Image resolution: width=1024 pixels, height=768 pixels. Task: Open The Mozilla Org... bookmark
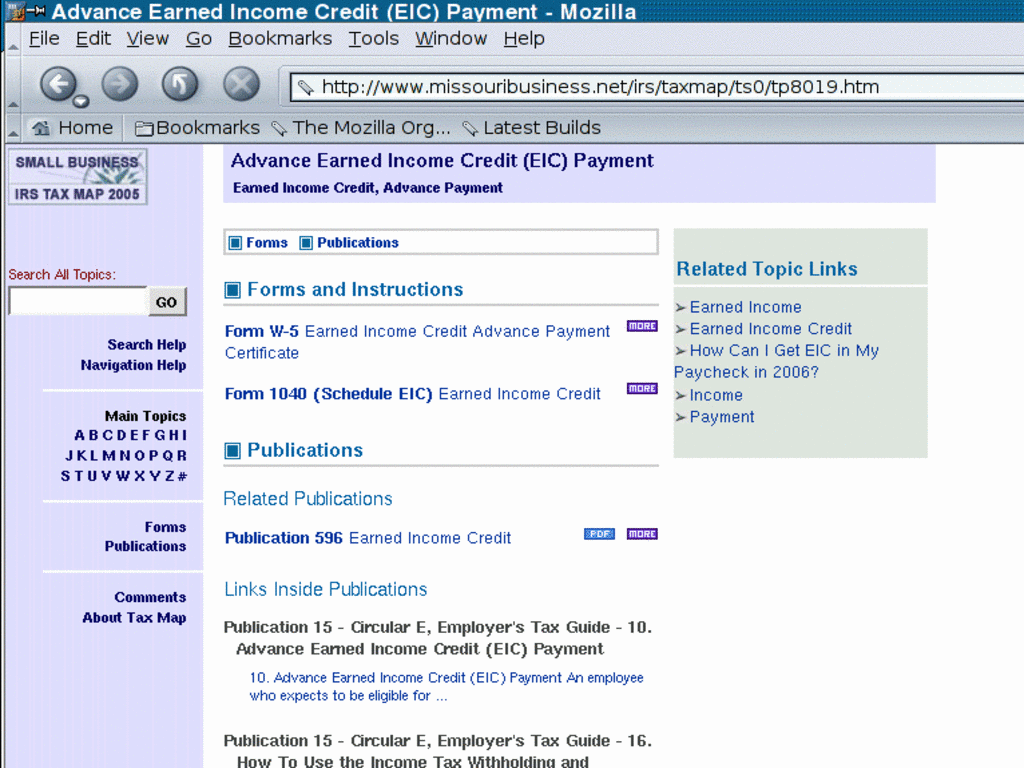point(360,127)
